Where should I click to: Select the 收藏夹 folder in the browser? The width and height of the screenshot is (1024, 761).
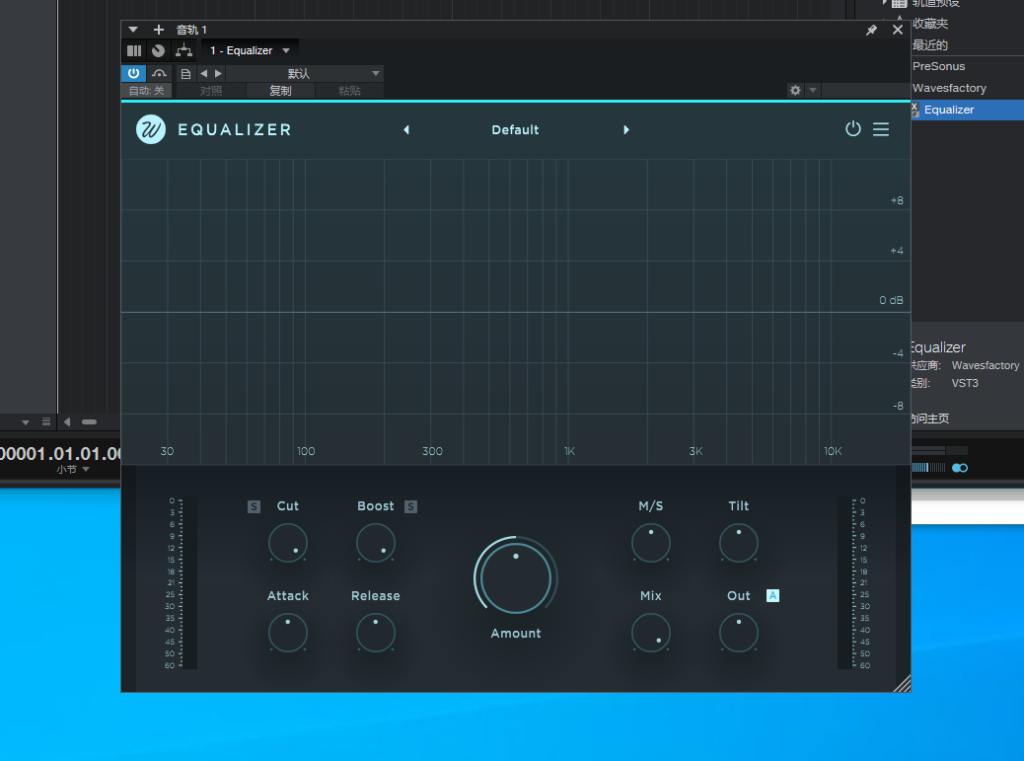pos(930,24)
